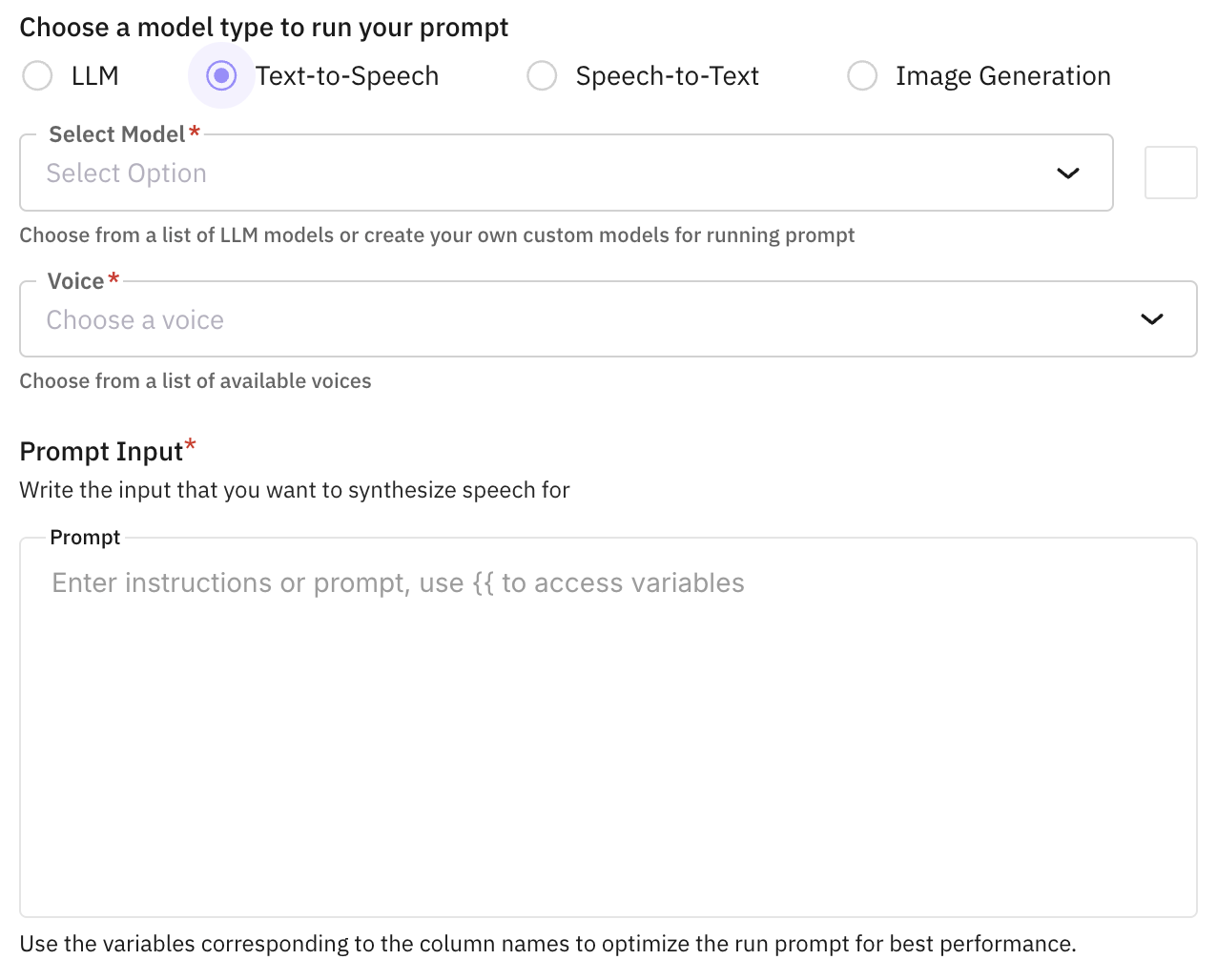
Task: Switch to Image Generation mode
Action: tap(862, 75)
